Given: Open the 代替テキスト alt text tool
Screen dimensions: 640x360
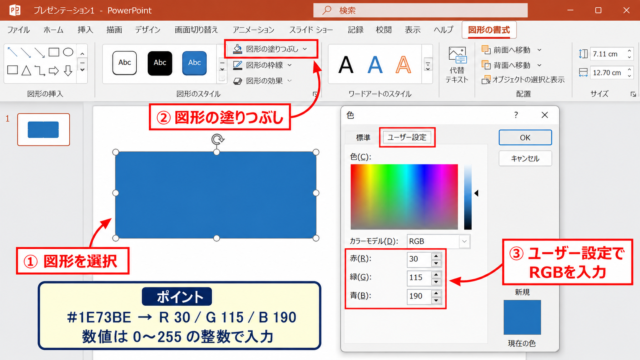Looking at the screenshot, I should 457,65.
